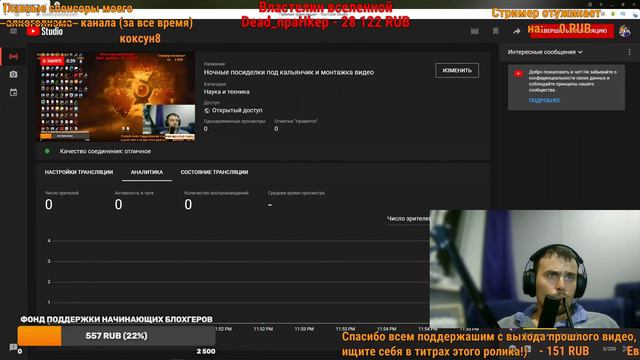Expand the Интересные сообщения chat dropdown
640x360 pixels.
coord(545,52)
